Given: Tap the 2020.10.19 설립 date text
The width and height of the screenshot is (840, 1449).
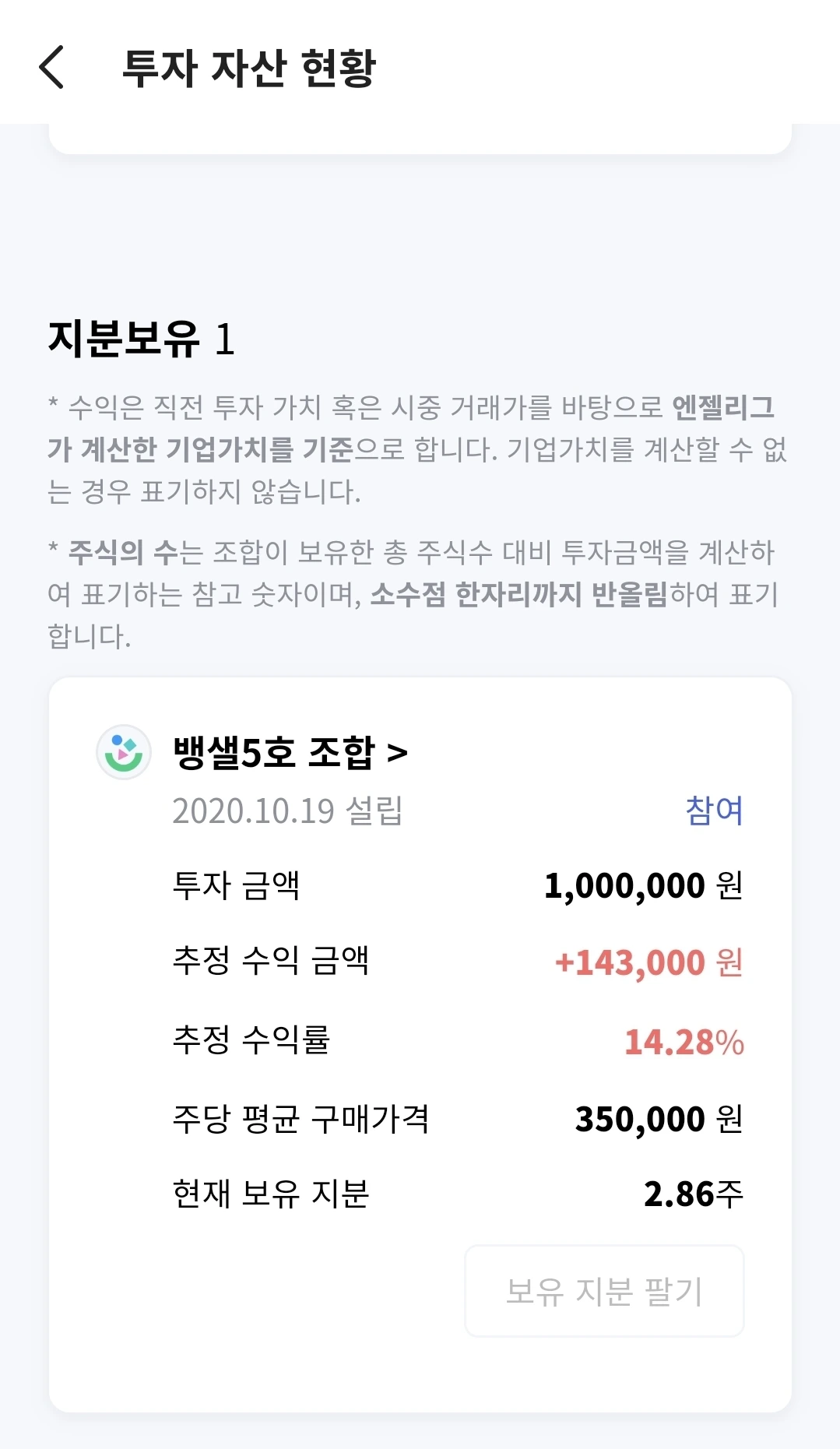Looking at the screenshot, I should [288, 811].
